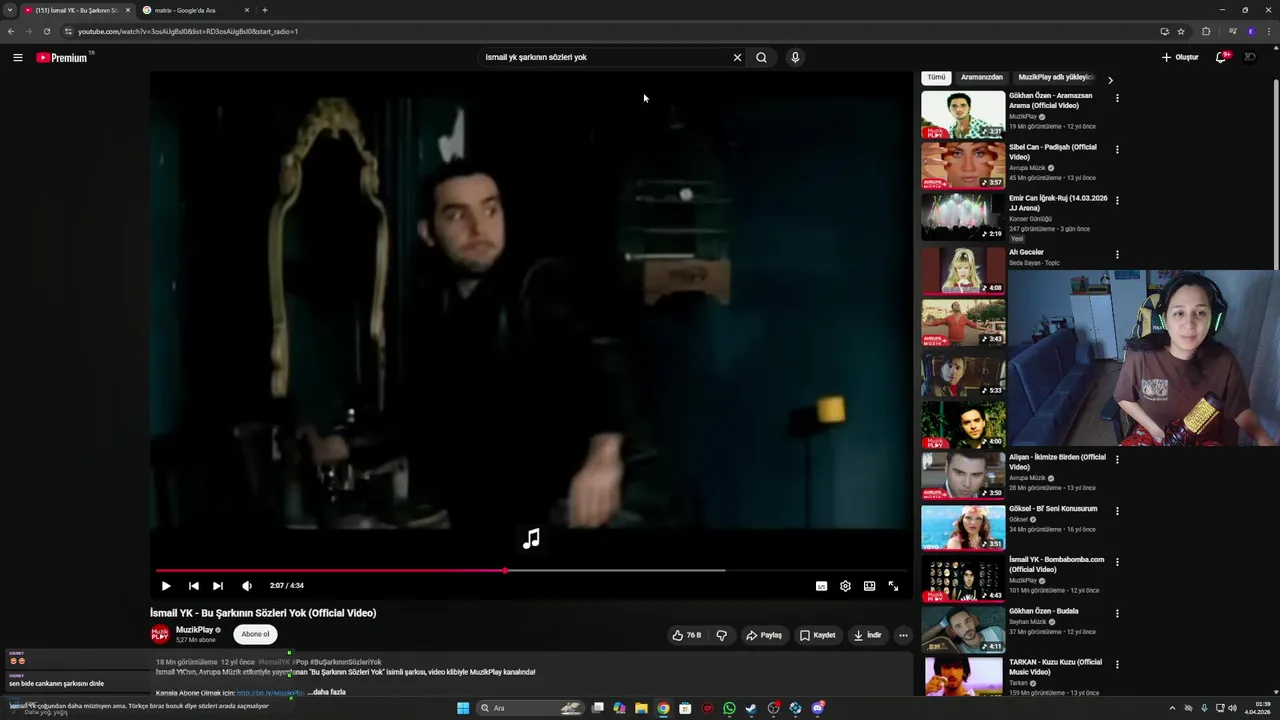Open options for Ah Geceler video
The image size is (1280, 720).
(x=1117, y=254)
